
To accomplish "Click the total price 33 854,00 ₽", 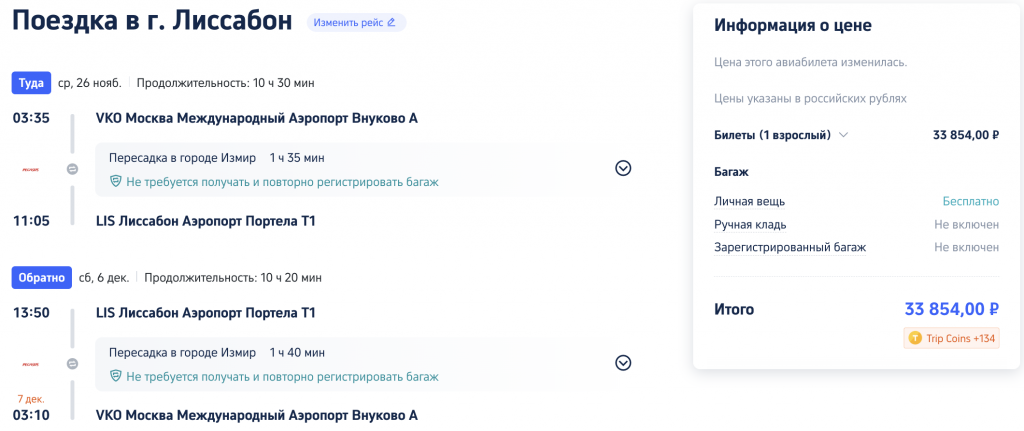I will point(951,309).
